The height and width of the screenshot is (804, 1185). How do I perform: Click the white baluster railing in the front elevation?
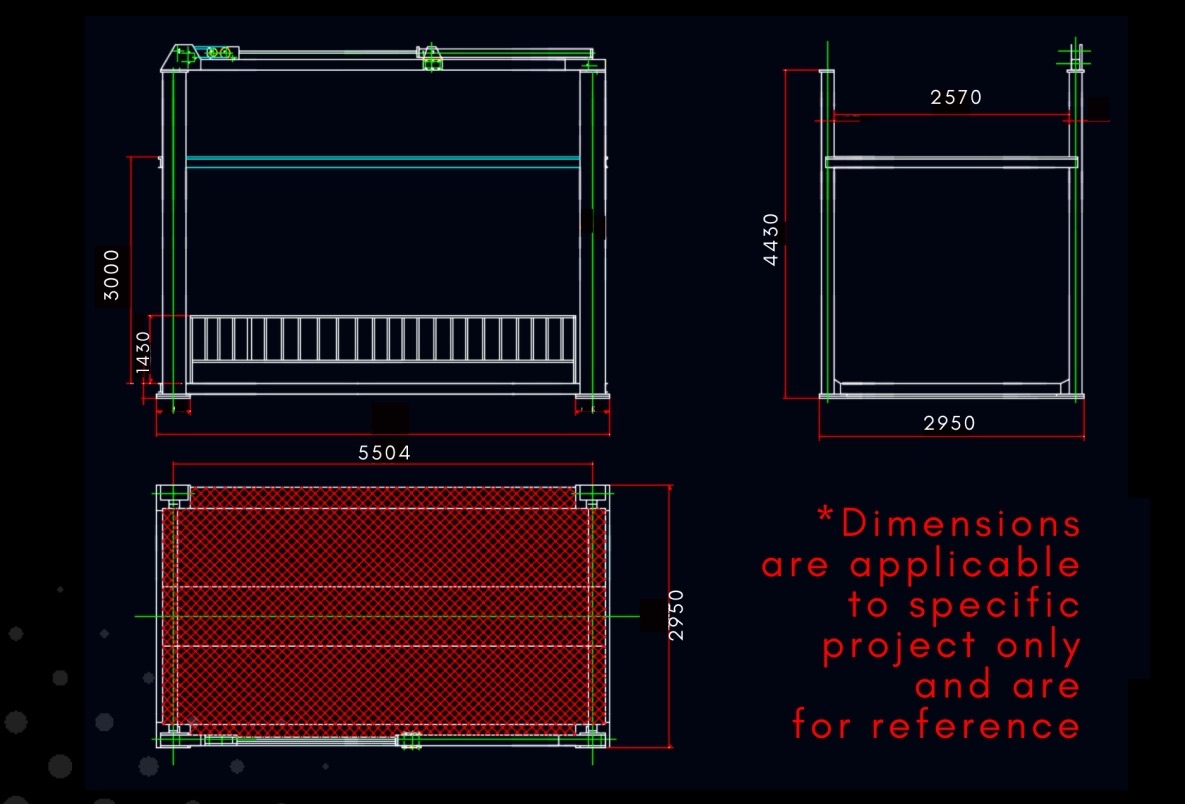pyautogui.click(x=383, y=339)
